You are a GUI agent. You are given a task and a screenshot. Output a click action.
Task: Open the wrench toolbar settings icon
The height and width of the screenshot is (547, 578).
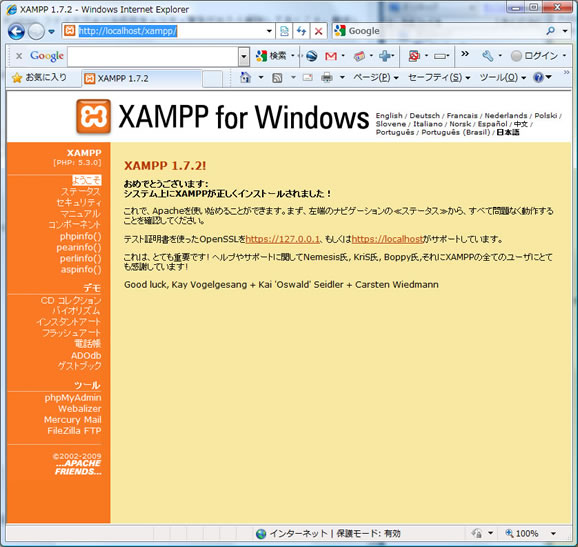[487, 56]
